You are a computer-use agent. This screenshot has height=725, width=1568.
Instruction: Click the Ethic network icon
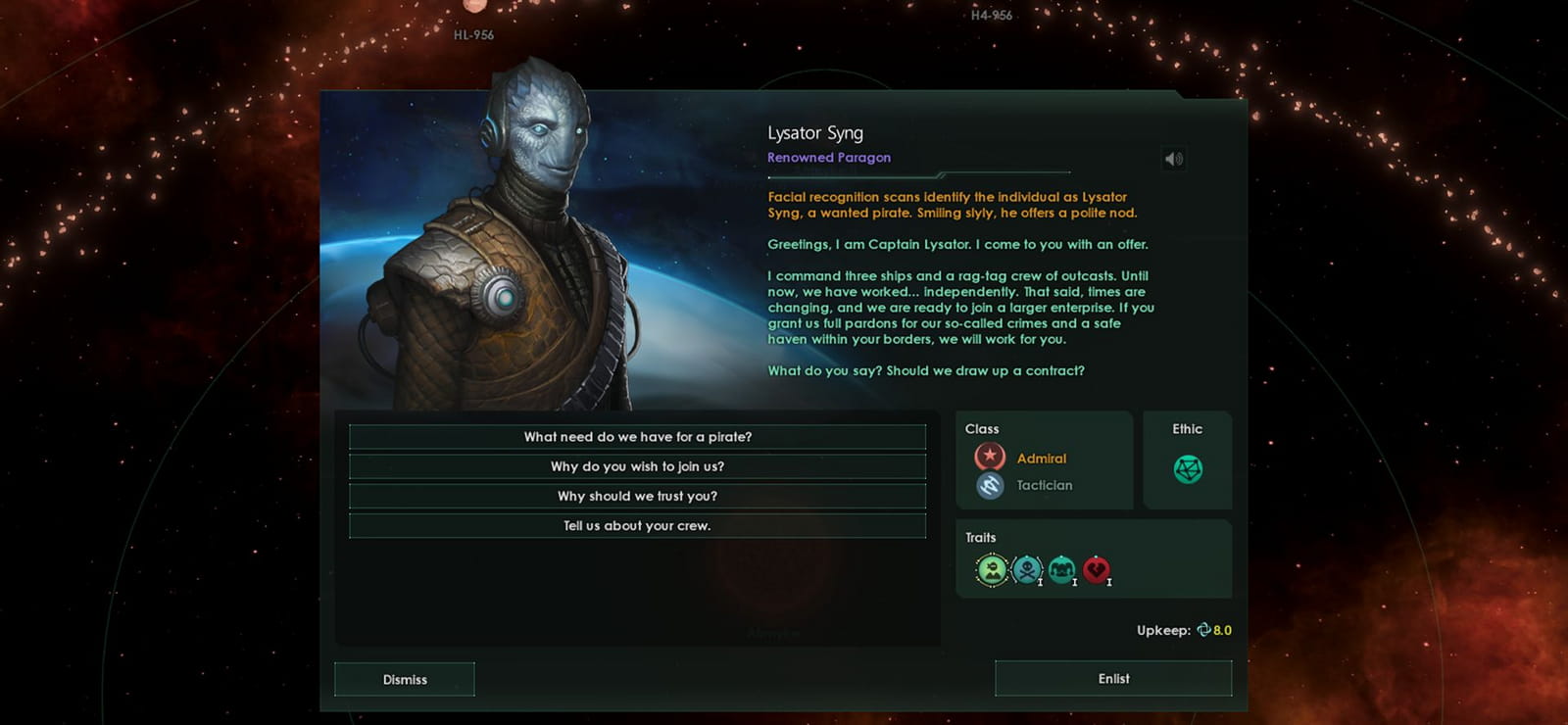1188,469
